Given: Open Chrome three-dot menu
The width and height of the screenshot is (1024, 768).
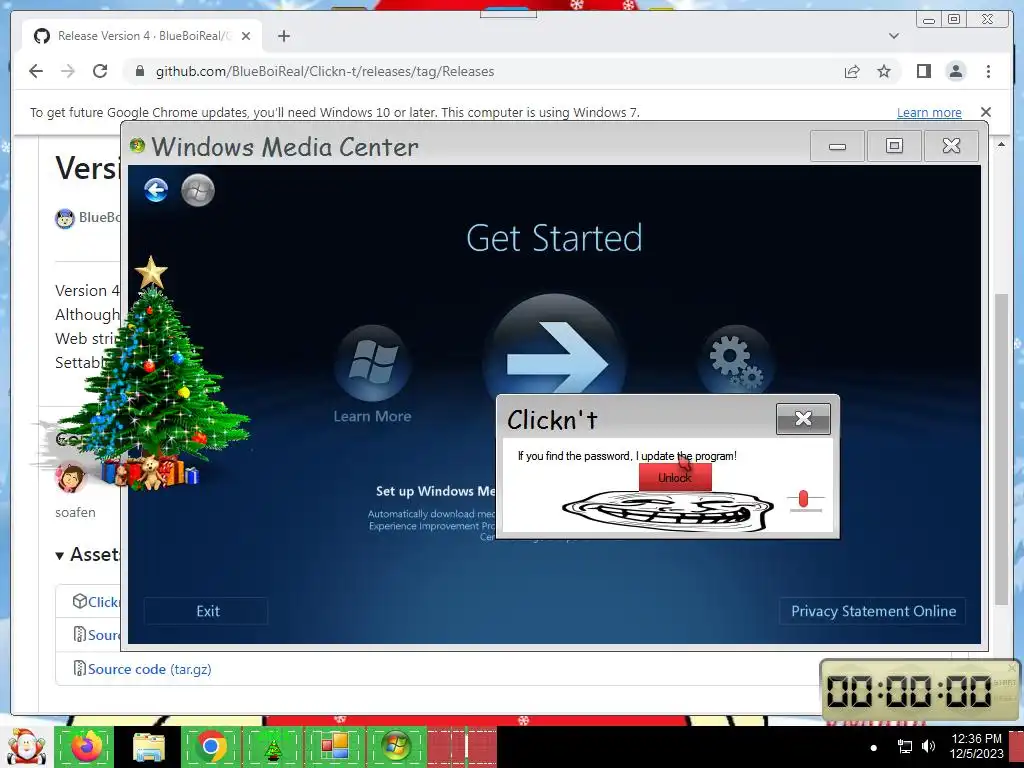Looking at the screenshot, I should point(988,71).
